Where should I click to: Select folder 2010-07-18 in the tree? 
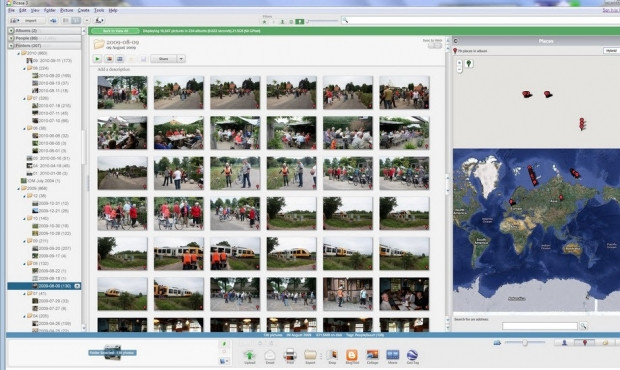coord(51,106)
